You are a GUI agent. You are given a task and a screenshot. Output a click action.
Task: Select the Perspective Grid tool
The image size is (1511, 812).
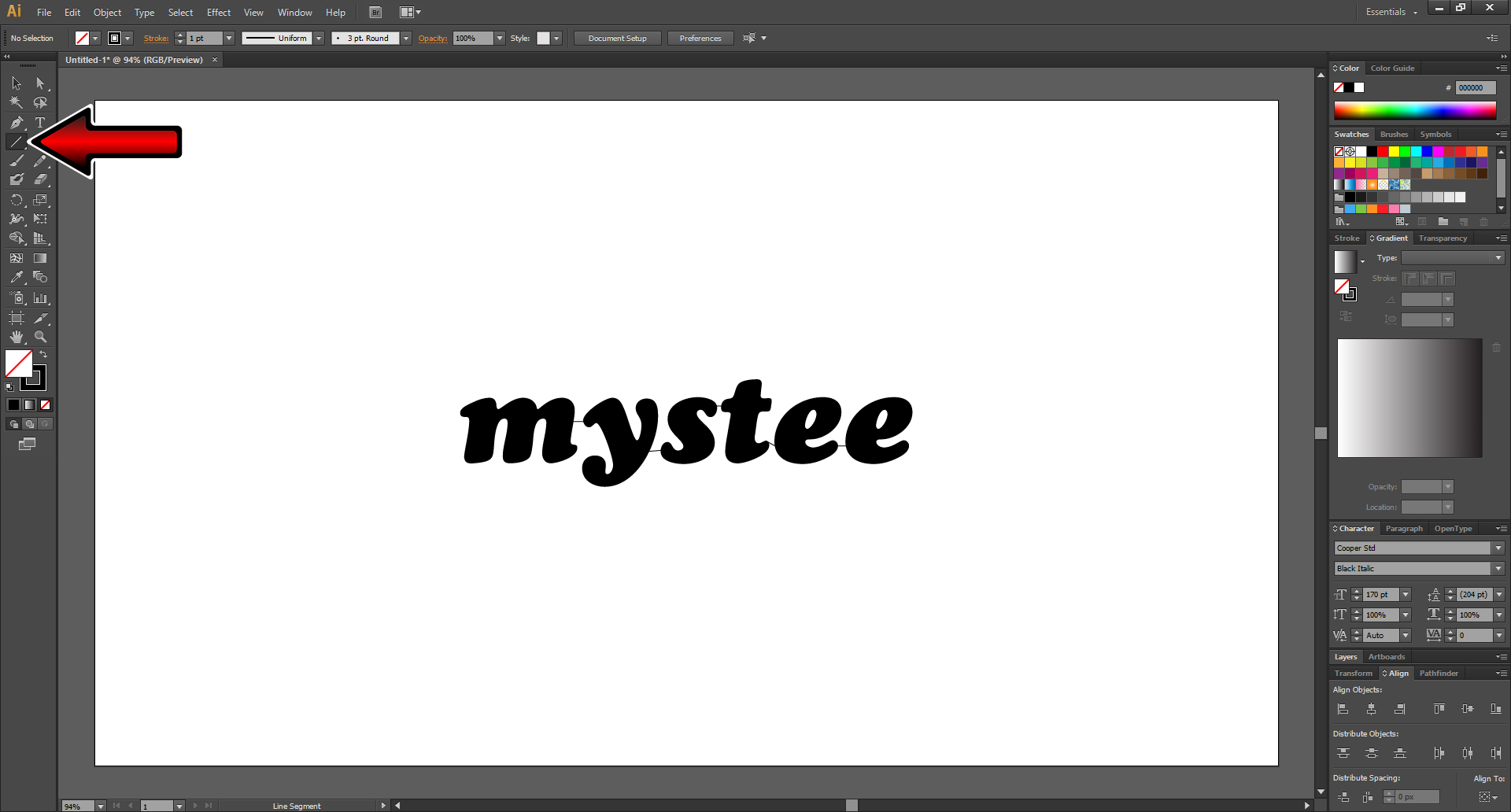(40, 238)
